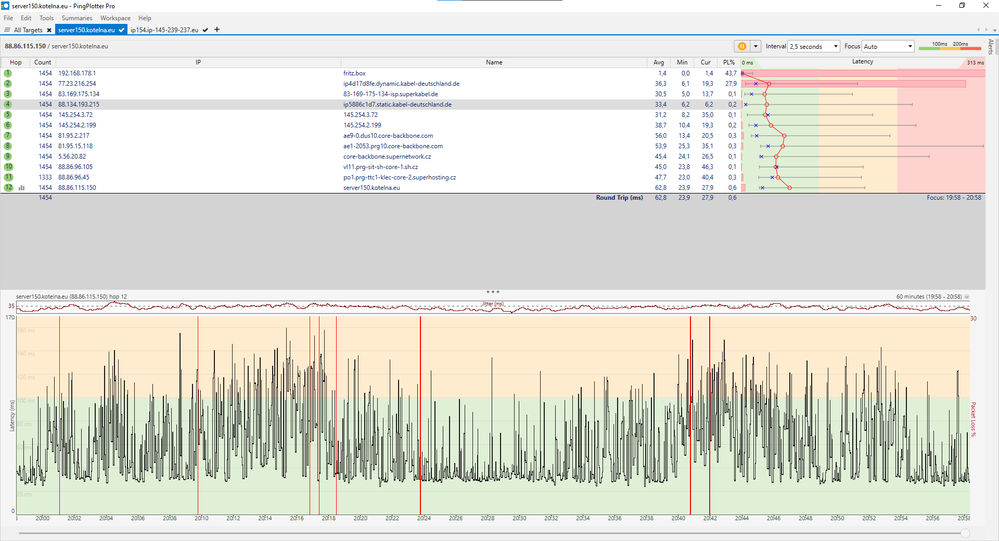Select ae9-0.dus10.core-backbone.com hop name
999x541 pixels.
[388, 136]
